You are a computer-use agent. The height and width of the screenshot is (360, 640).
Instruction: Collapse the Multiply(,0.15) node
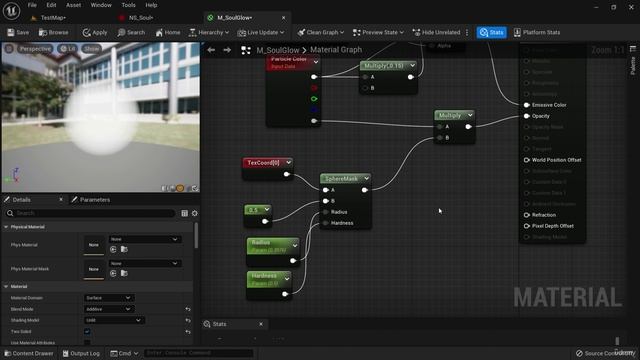412,65
